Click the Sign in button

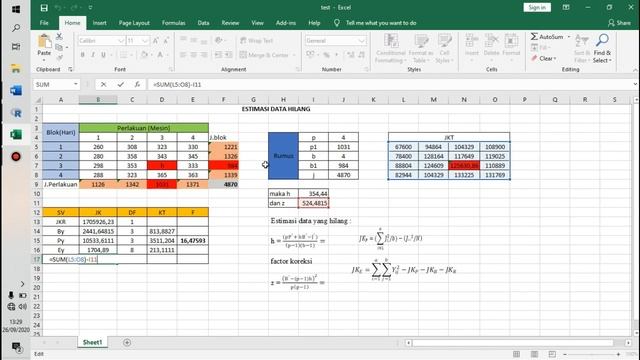[x=537, y=7]
